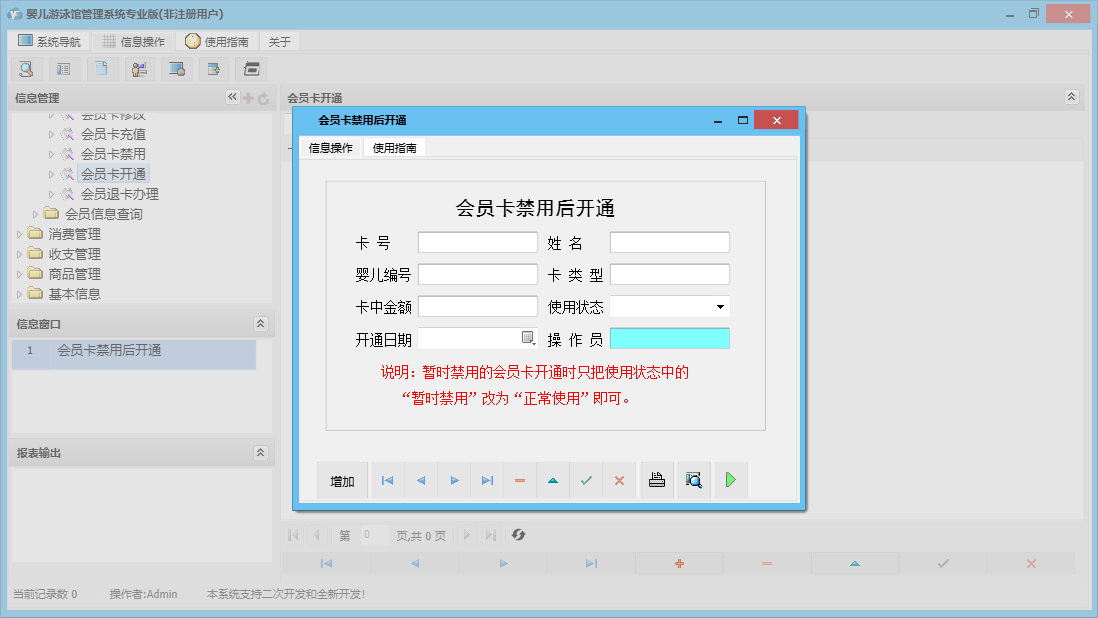Open print preview in the dialog toolbar
Image resolution: width=1098 pixels, height=618 pixels.
(x=693, y=480)
